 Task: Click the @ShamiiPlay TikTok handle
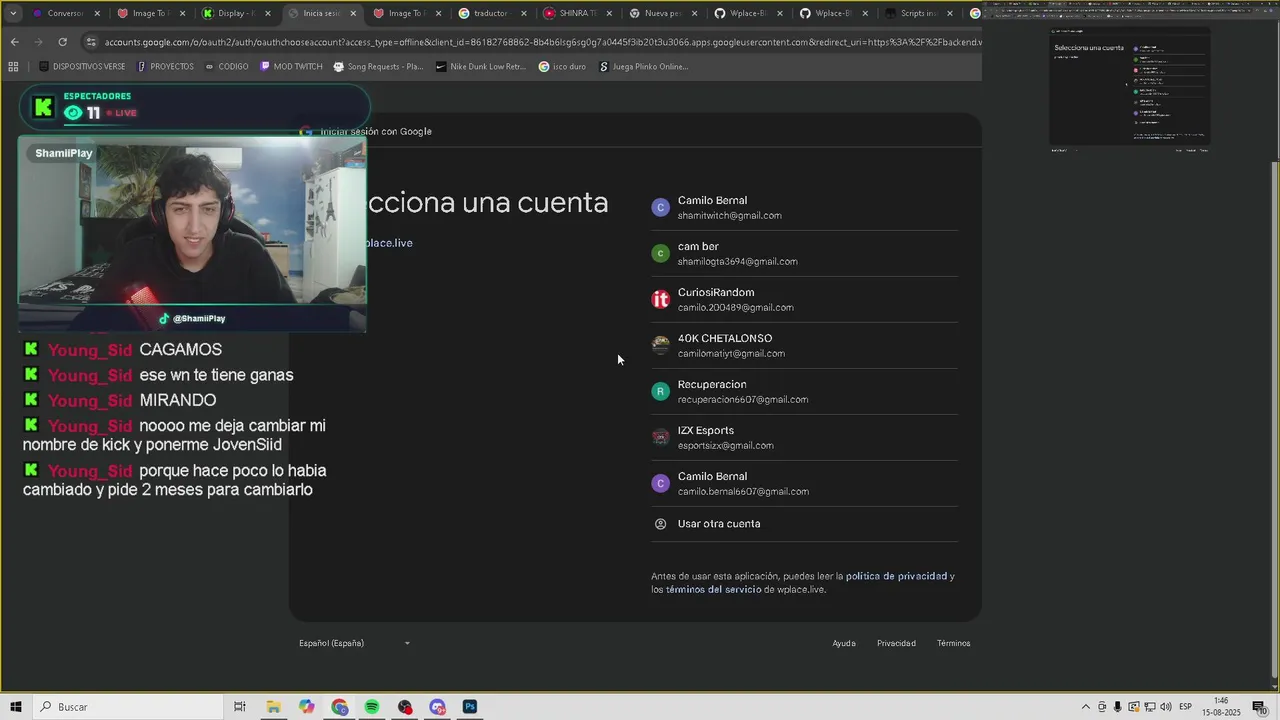coord(199,319)
